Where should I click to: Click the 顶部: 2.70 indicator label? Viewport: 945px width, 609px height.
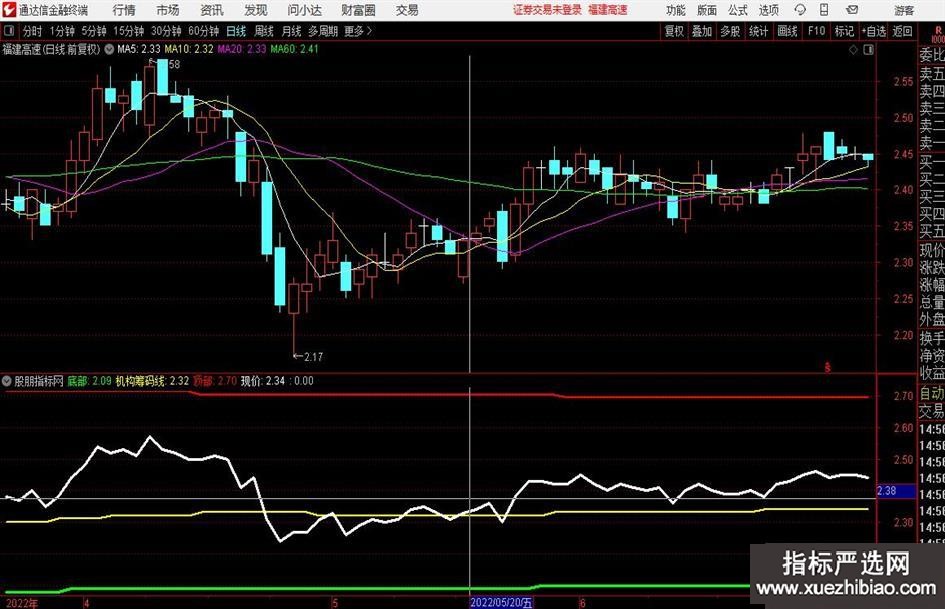(x=215, y=381)
